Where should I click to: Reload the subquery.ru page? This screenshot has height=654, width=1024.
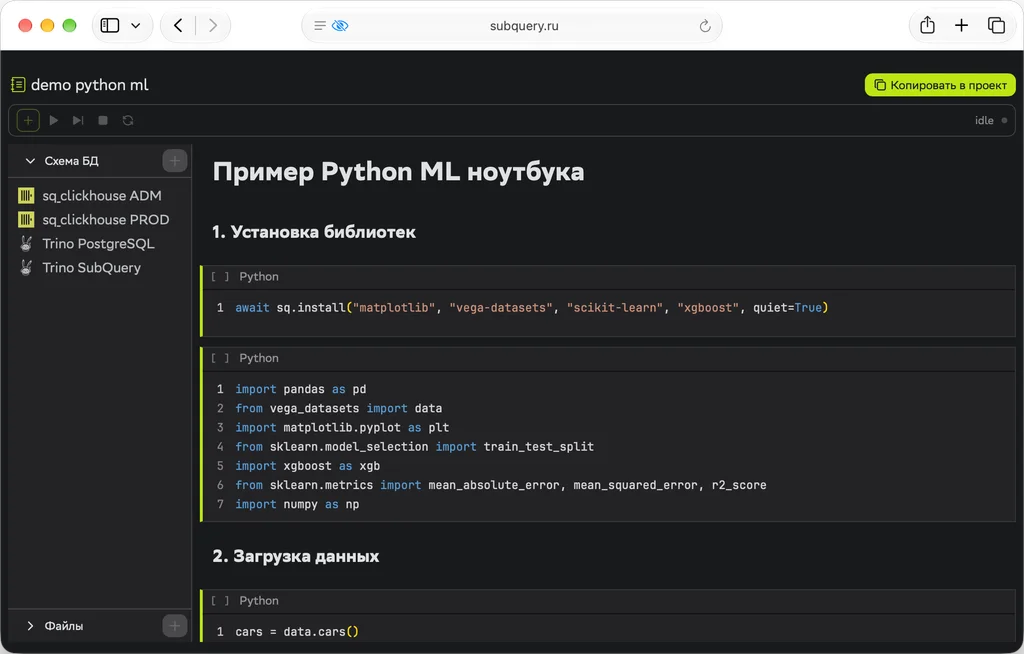(x=705, y=26)
